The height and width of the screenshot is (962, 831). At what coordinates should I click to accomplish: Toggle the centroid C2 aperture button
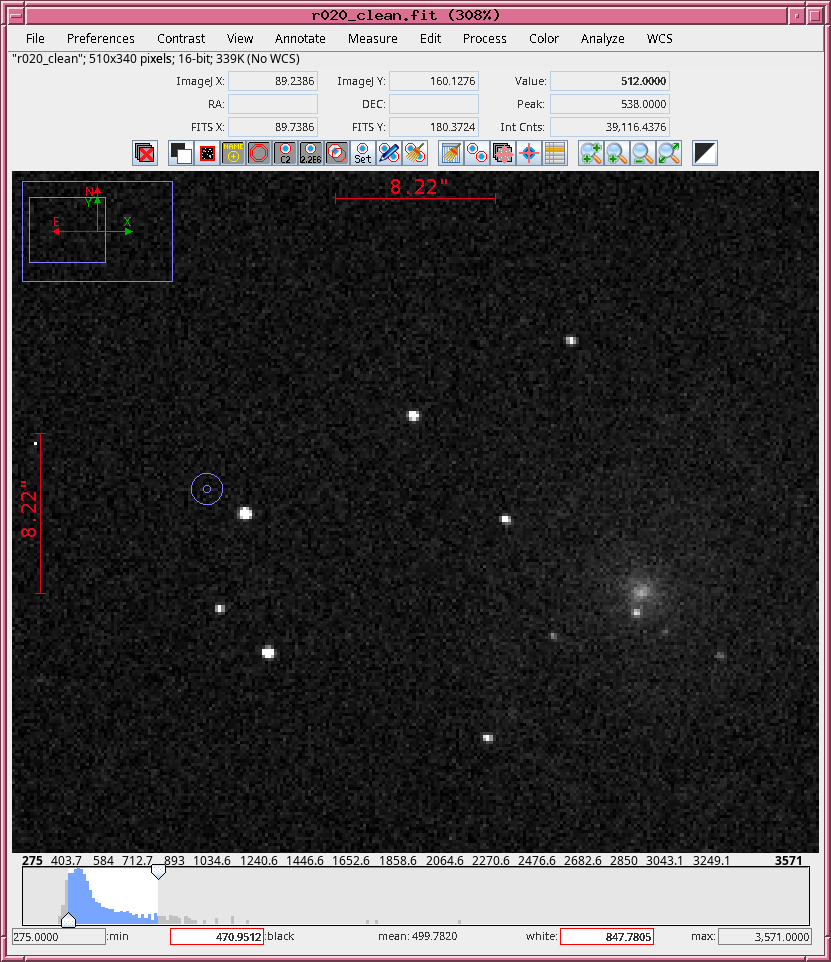tap(285, 153)
